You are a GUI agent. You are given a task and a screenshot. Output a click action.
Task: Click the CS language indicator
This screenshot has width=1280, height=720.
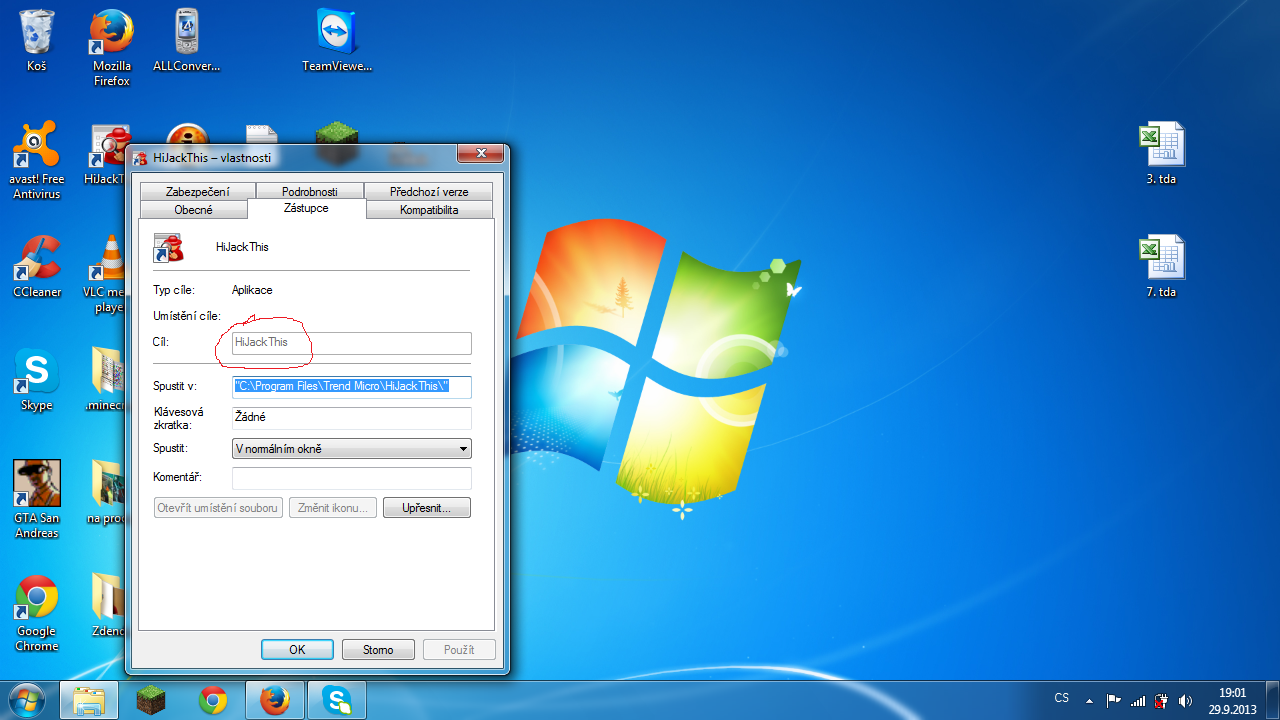coord(1062,698)
